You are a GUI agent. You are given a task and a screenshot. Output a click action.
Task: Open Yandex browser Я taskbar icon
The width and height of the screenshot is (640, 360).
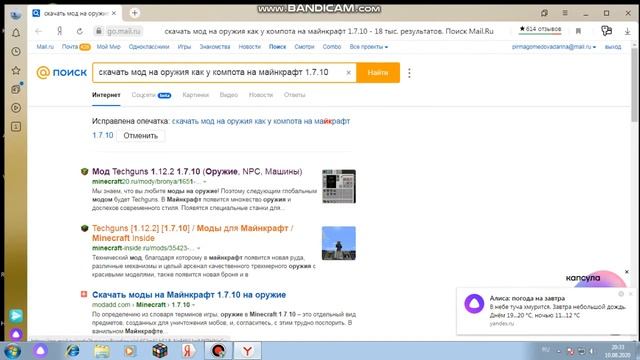188,351
